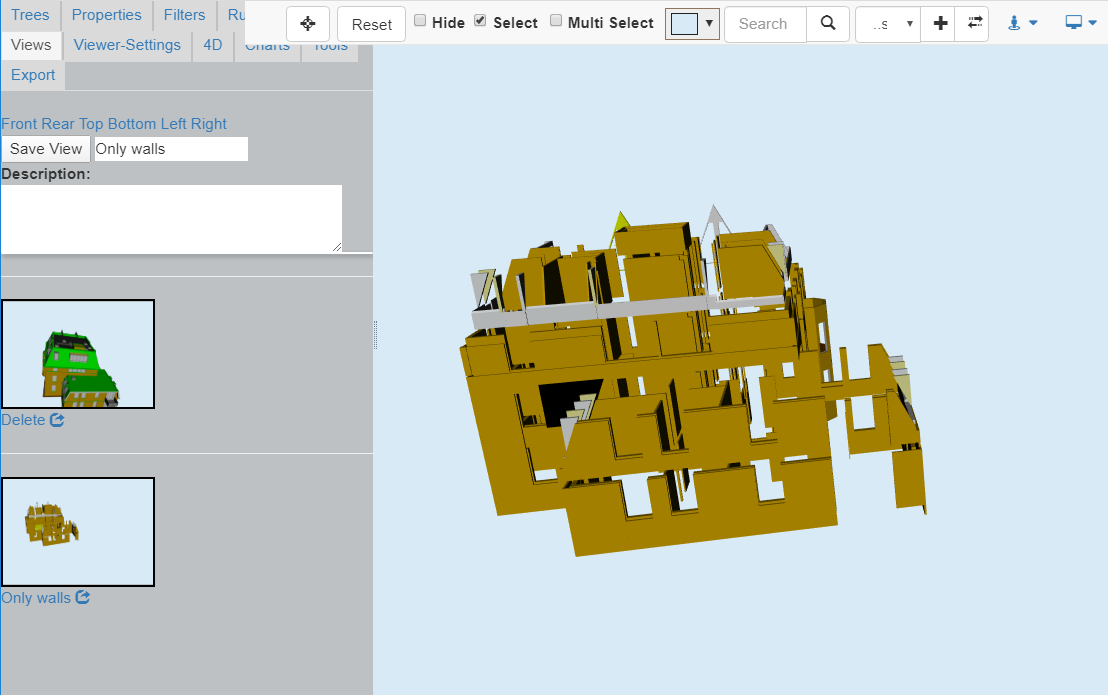The image size is (1108, 695).
Task: Switch to the Viewer-Settings tab
Action: [x=126, y=45]
